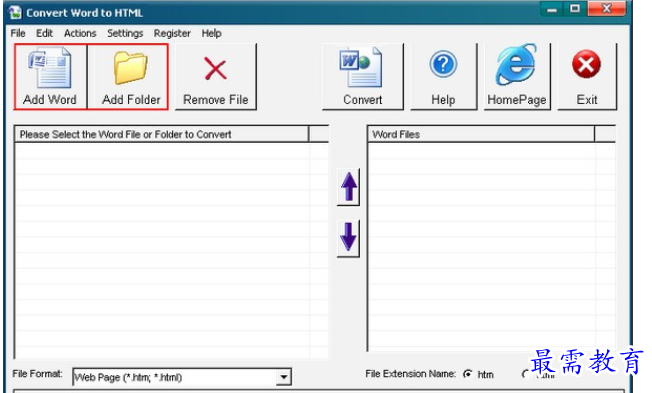This screenshot has width=652, height=393.
Task: Click the Word Files column header
Action: [481, 134]
